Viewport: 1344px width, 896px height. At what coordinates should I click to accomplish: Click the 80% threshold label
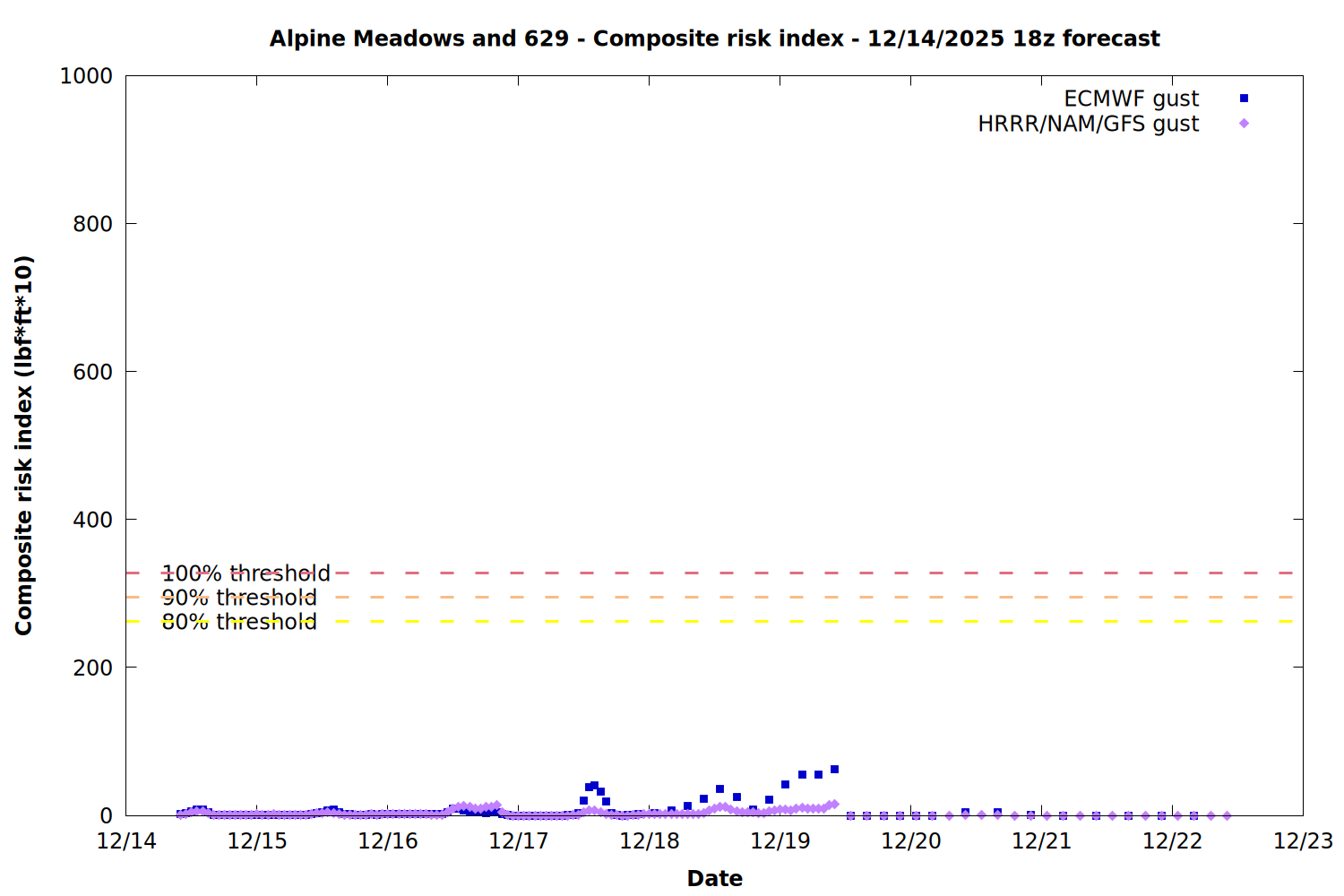(239, 622)
